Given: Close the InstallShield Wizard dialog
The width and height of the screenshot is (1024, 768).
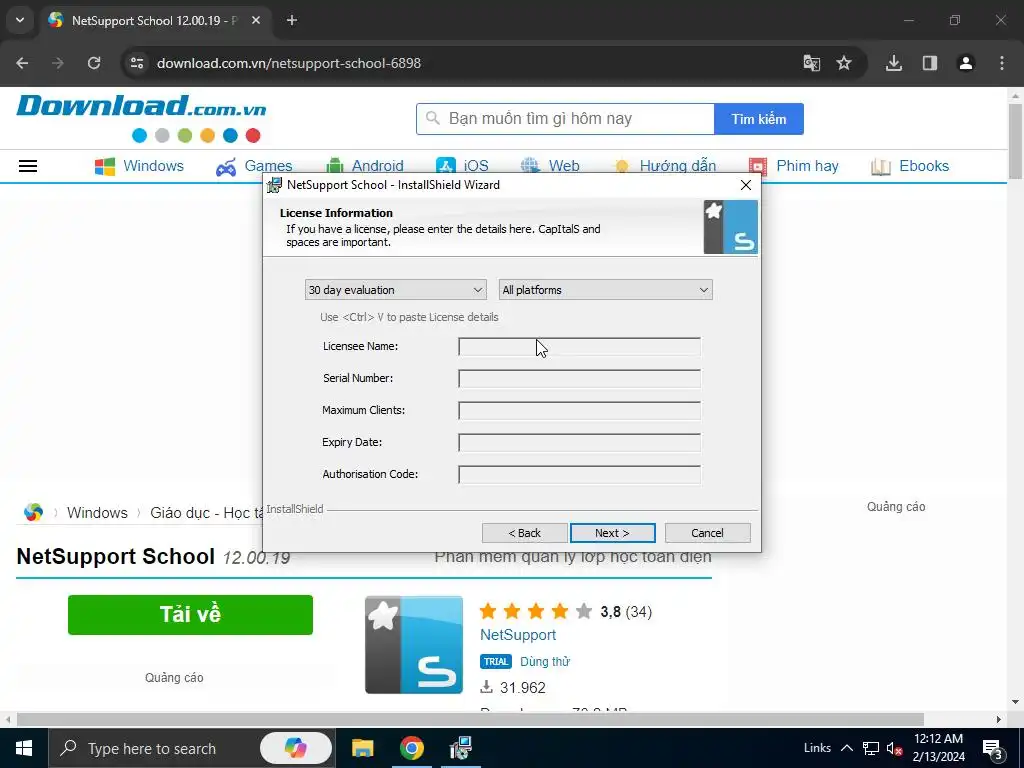Looking at the screenshot, I should tap(746, 185).
